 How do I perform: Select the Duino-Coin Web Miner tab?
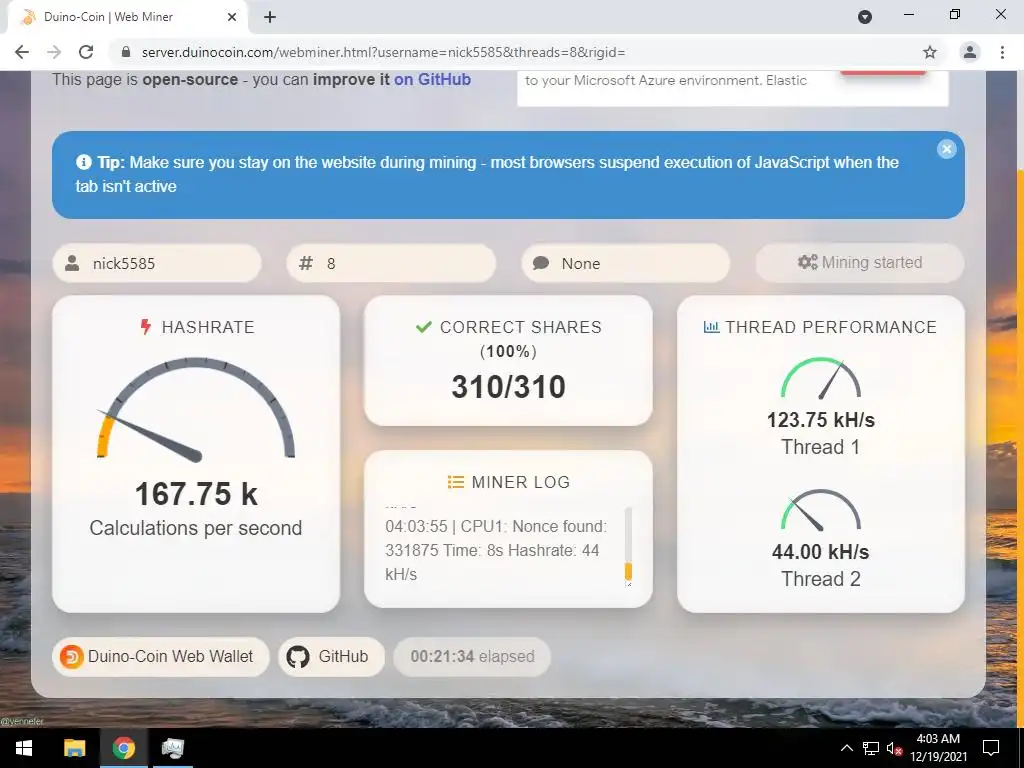point(127,17)
